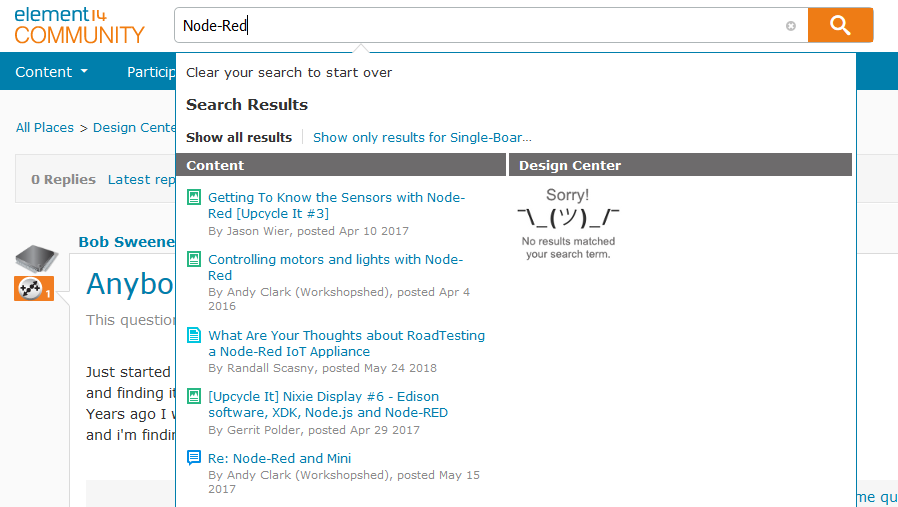Click the icon beside 'Controlling motors and lights'

(194, 260)
